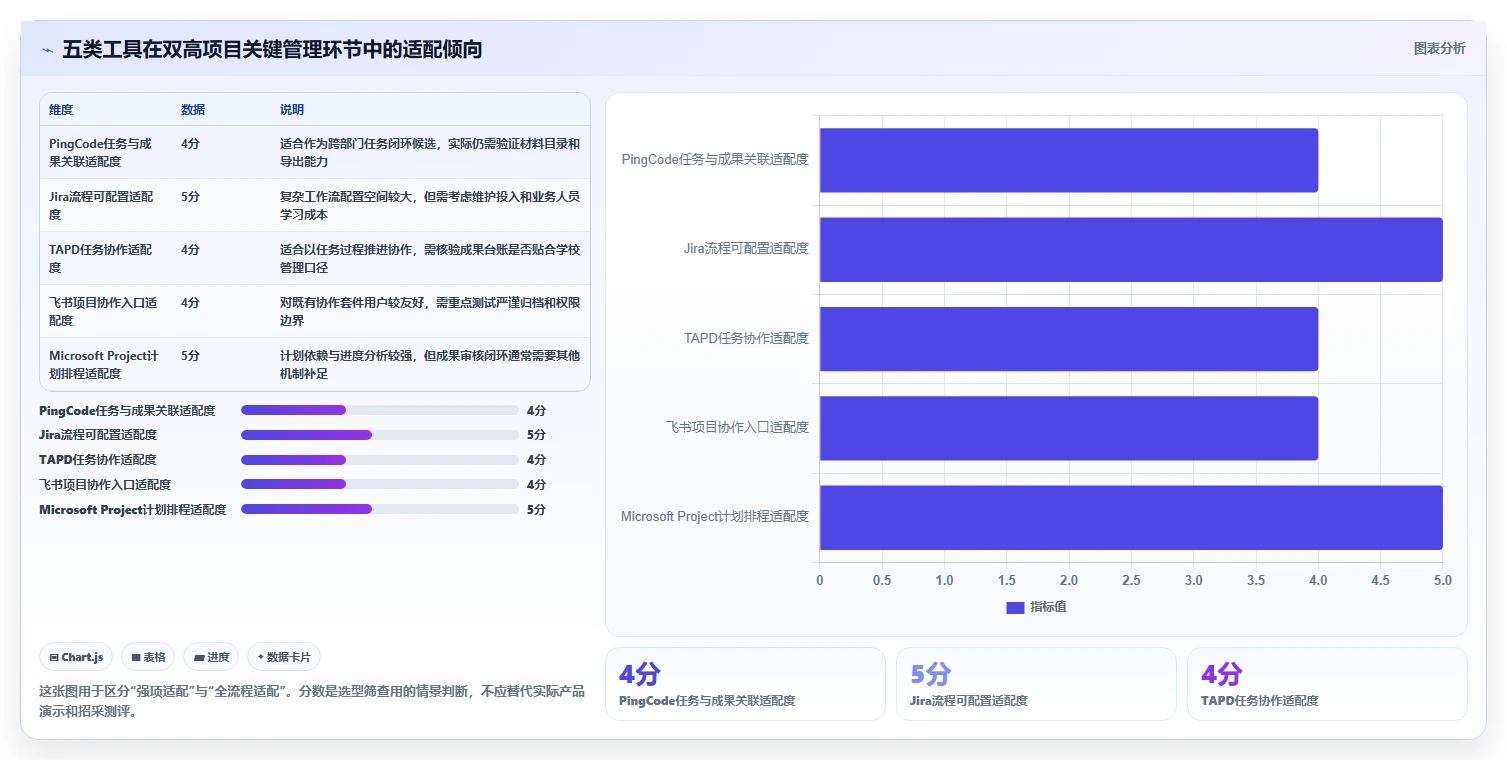
Task: Click x-axis tick label 2.5
Action: (x=1131, y=580)
